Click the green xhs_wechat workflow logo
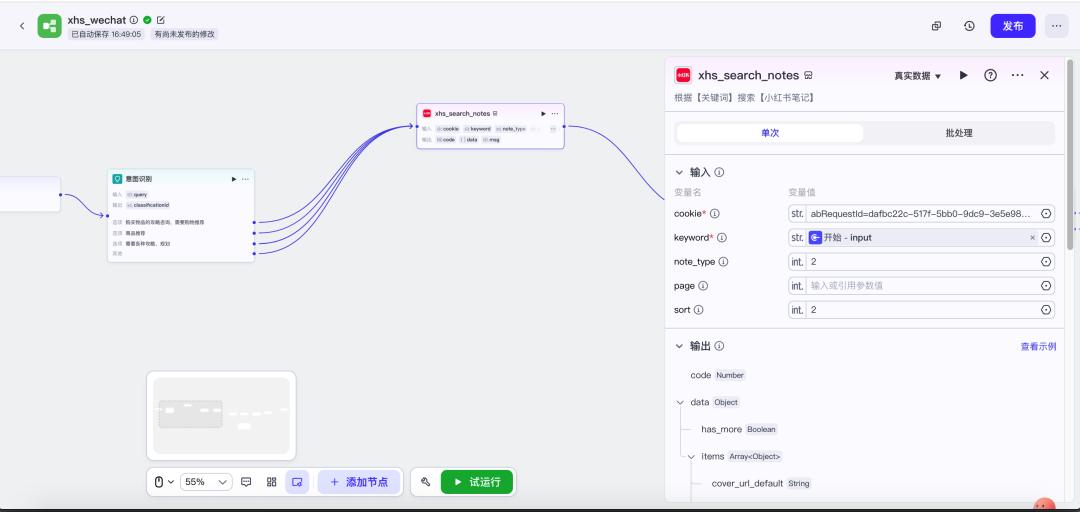The width and height of the screenshot is (1080, 512). (x=50, y=26)
